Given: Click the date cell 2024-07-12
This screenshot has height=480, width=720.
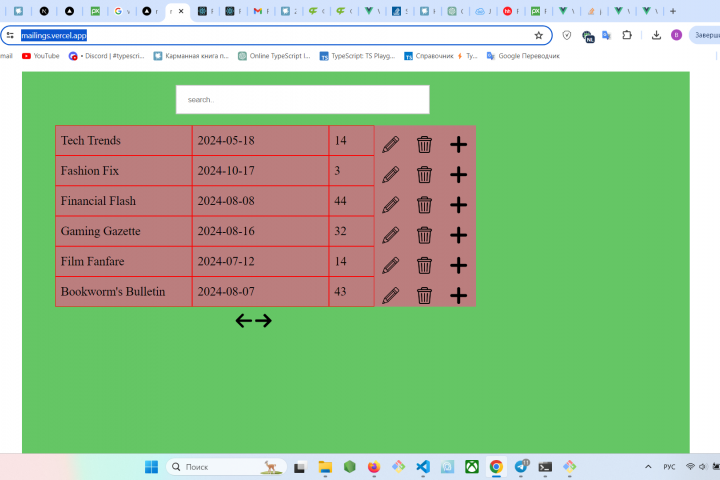Looking at the screenshot, I should tap(260, 261).
